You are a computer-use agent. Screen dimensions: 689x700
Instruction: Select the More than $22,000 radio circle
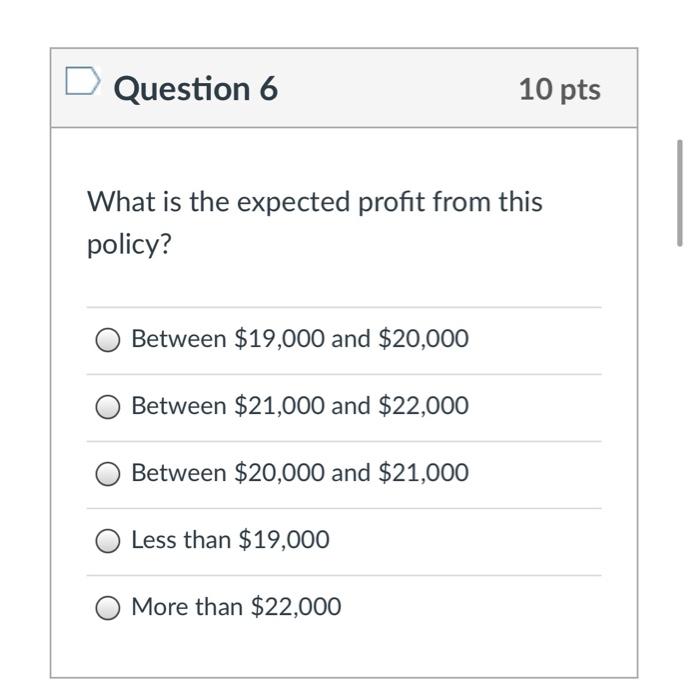pos(108,608)
